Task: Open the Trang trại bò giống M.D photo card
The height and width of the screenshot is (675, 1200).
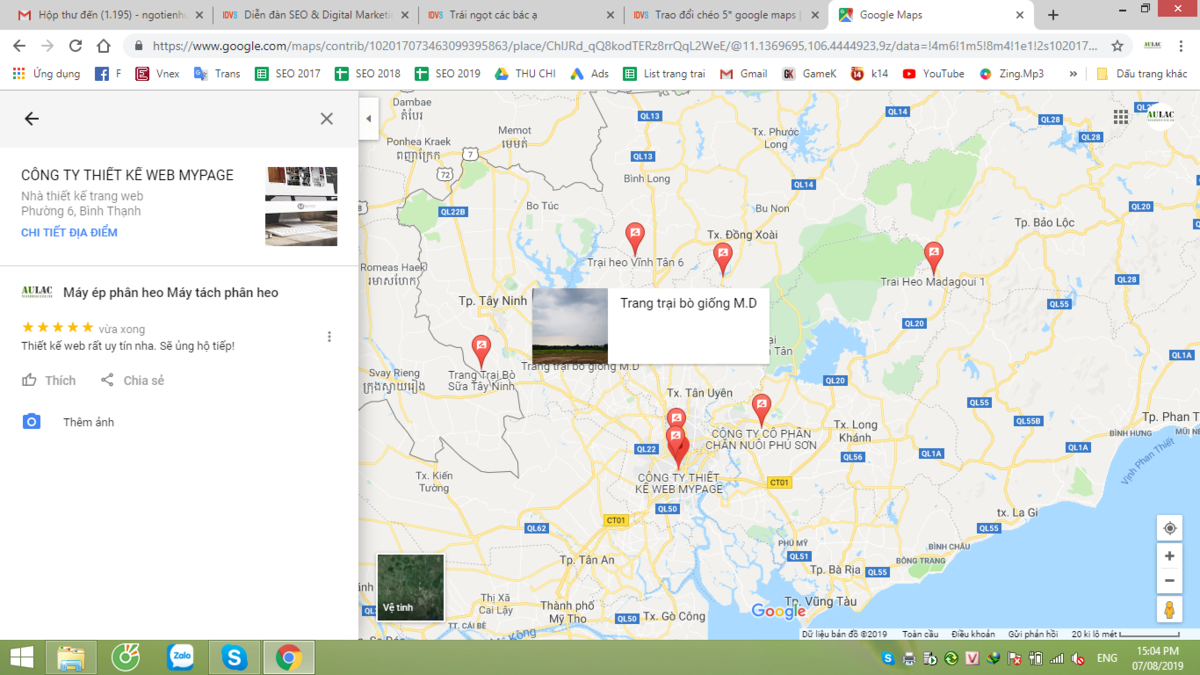Action: tap(651, 326)
